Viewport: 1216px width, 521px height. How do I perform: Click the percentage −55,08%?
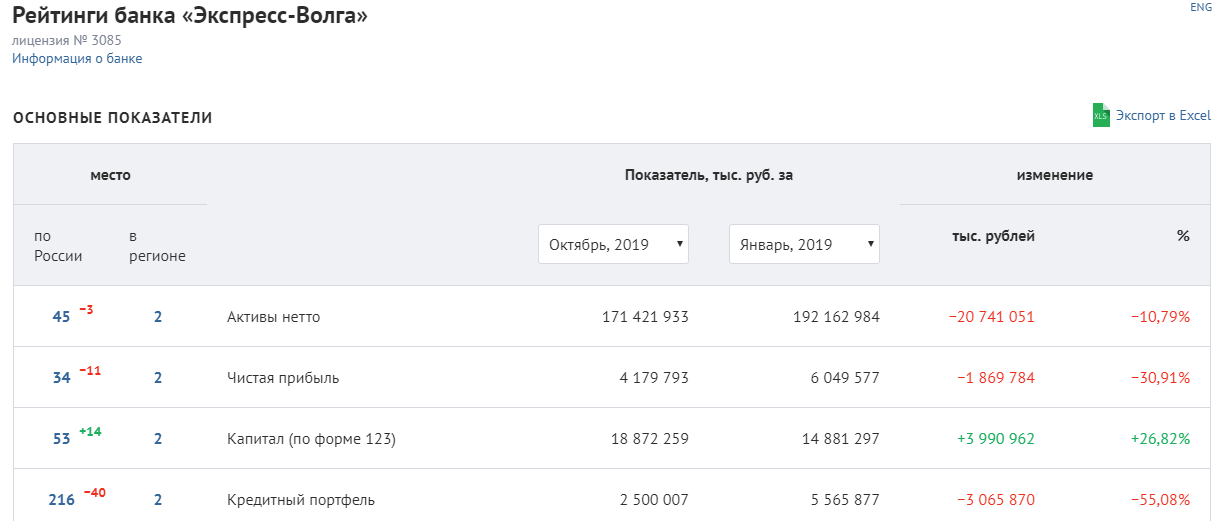[1160, 500]
